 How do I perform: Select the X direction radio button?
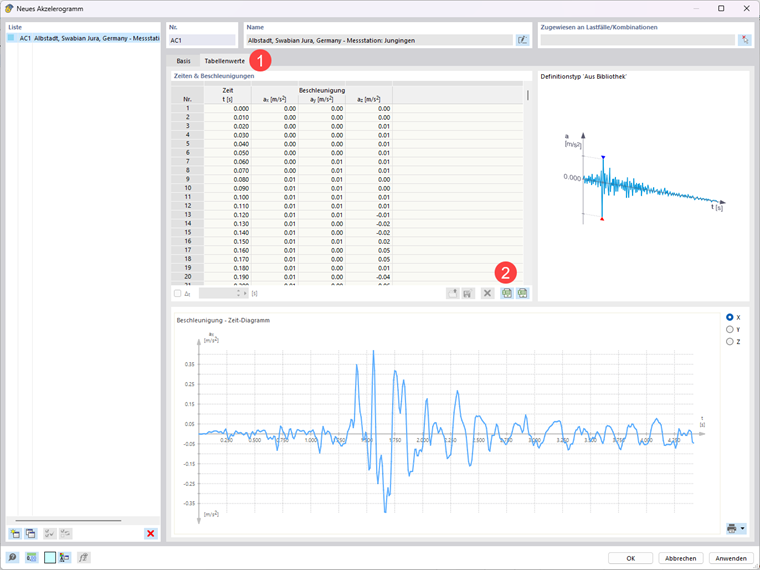tap(729, 317)
